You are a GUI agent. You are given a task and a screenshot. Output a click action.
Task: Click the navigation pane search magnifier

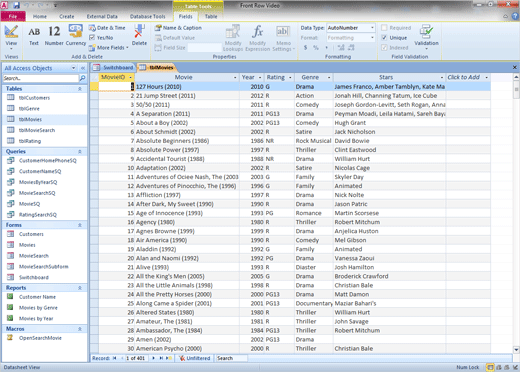coord(82,78)
